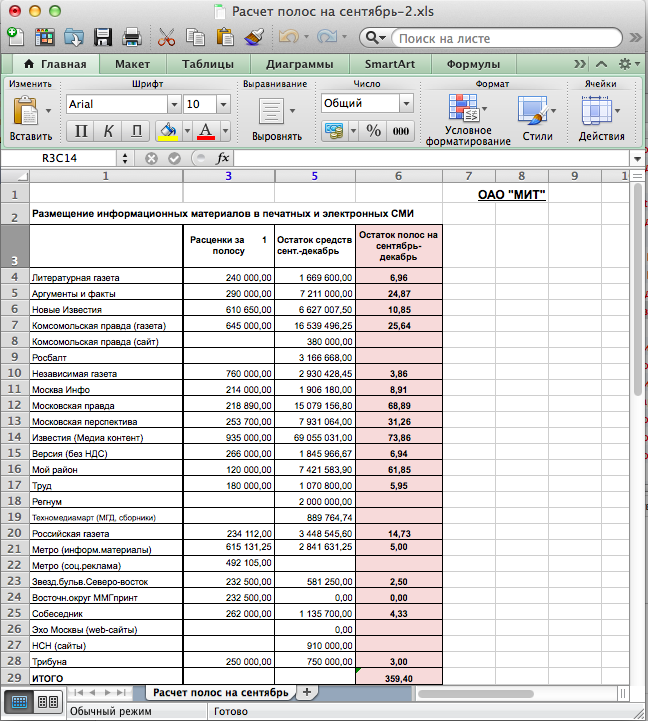Select the ОАО "МИТ" cell
This screenshot has height=721, width=648.
(x=511, y=195)
